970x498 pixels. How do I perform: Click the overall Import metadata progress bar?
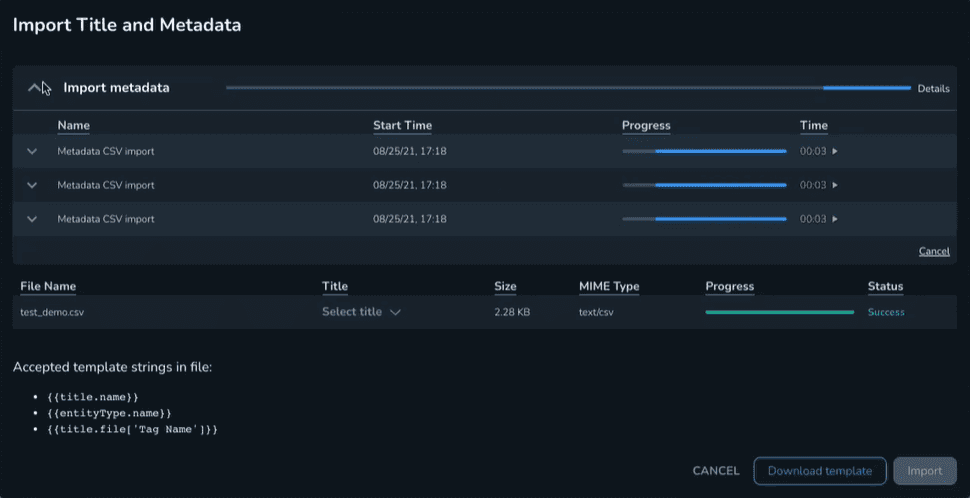(568, 88)
